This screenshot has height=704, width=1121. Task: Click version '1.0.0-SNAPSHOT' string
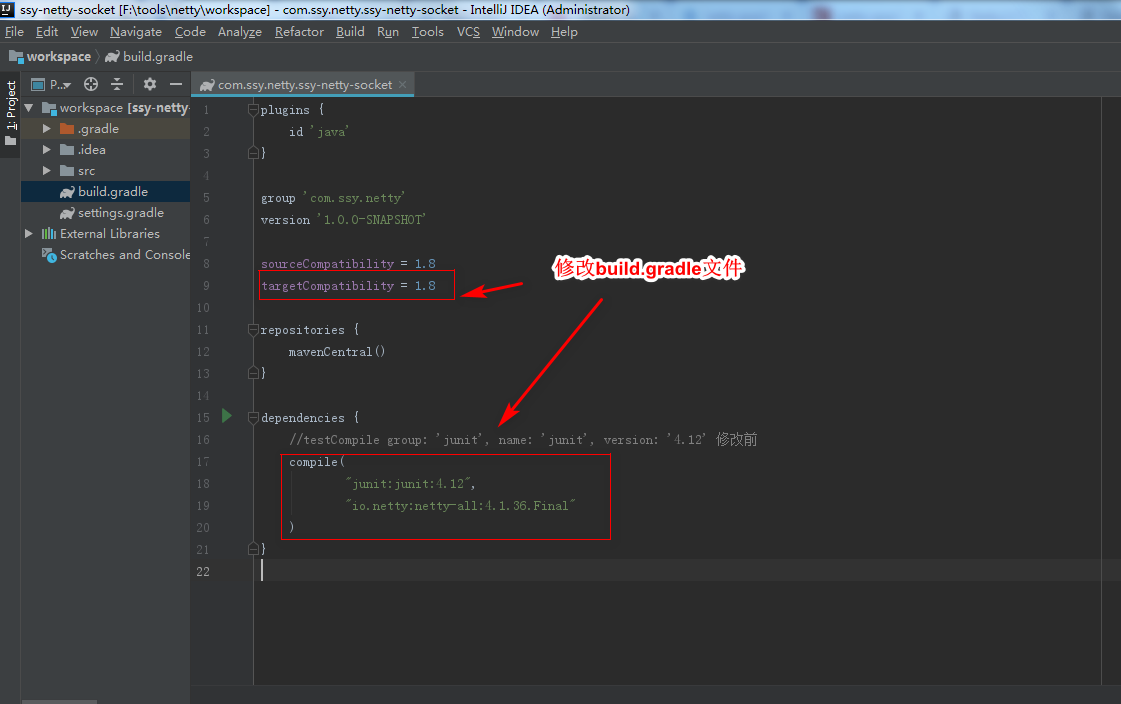[x=371, y=219]
